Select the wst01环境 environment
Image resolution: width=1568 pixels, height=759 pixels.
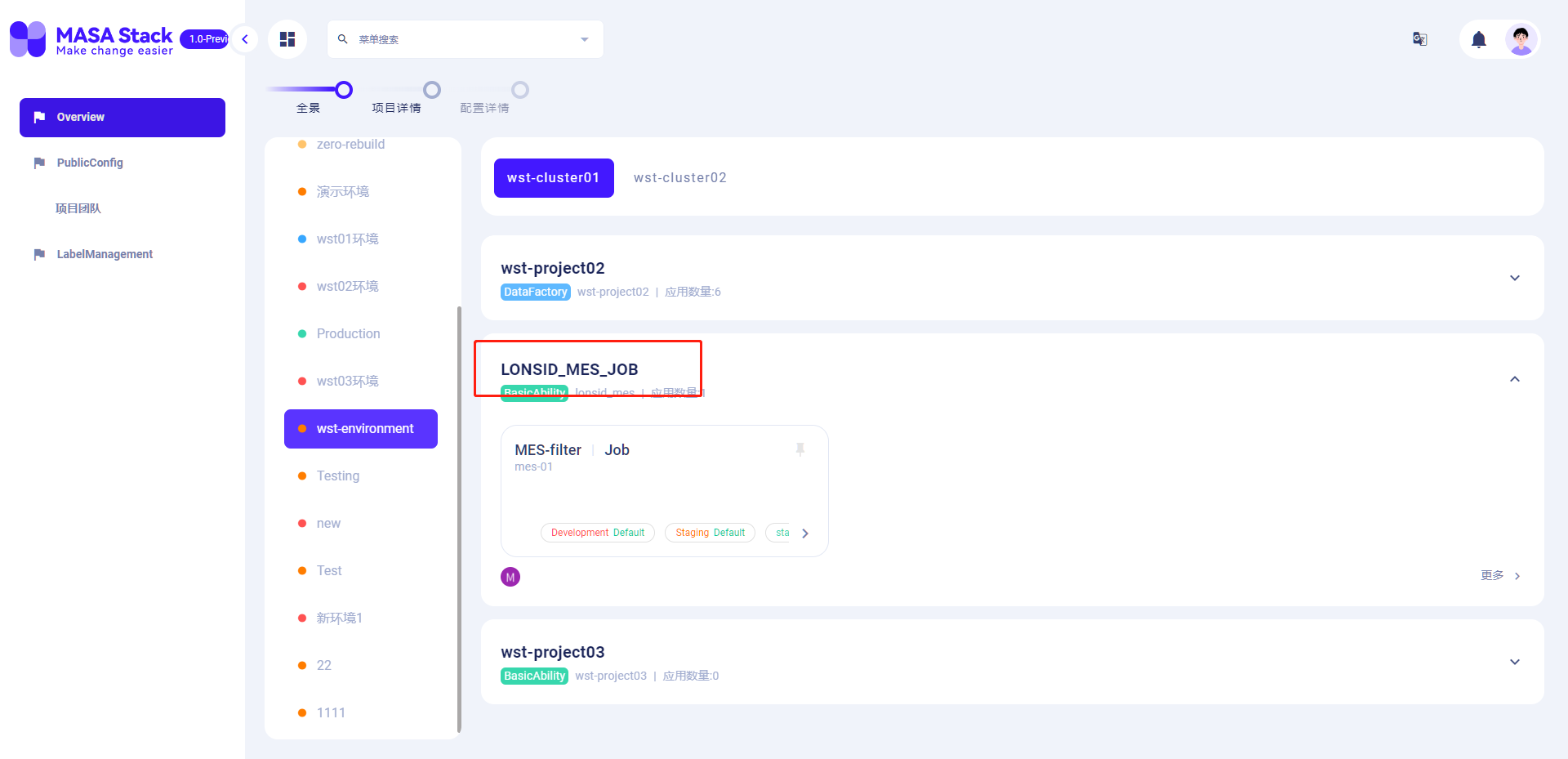(361, 239)
